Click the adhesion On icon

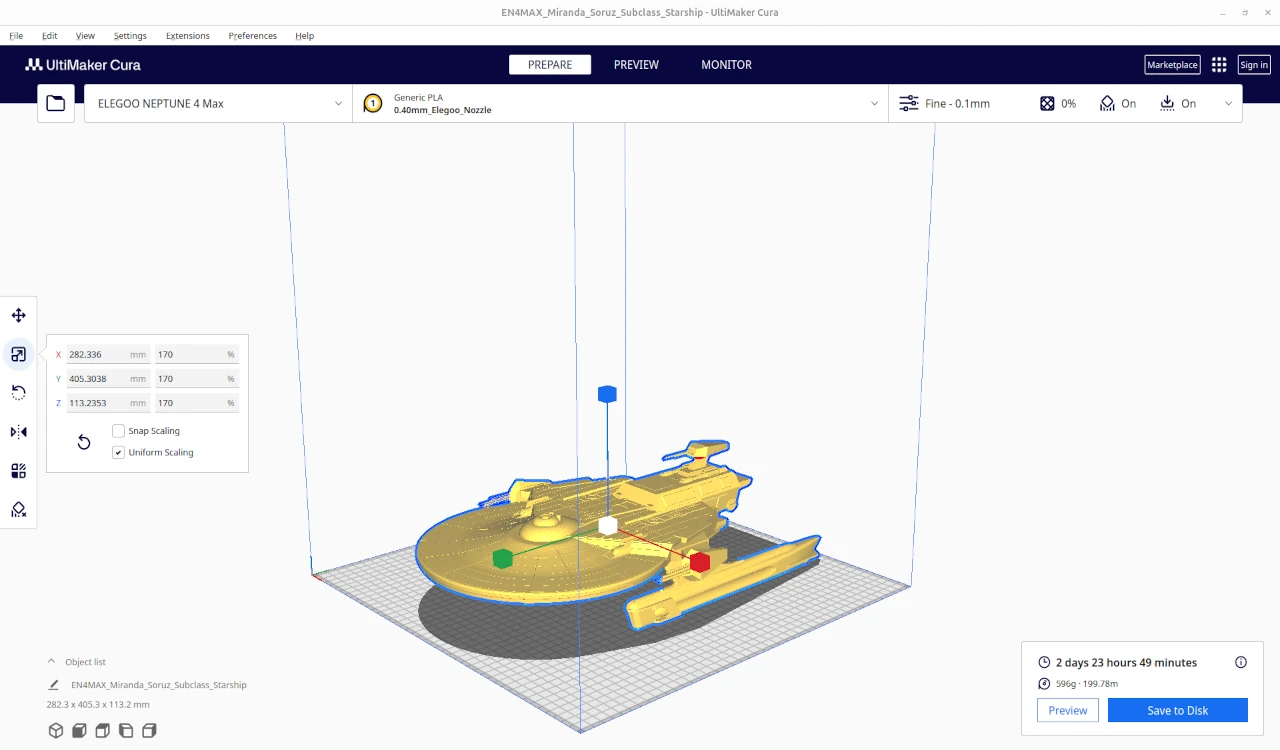1167,103
